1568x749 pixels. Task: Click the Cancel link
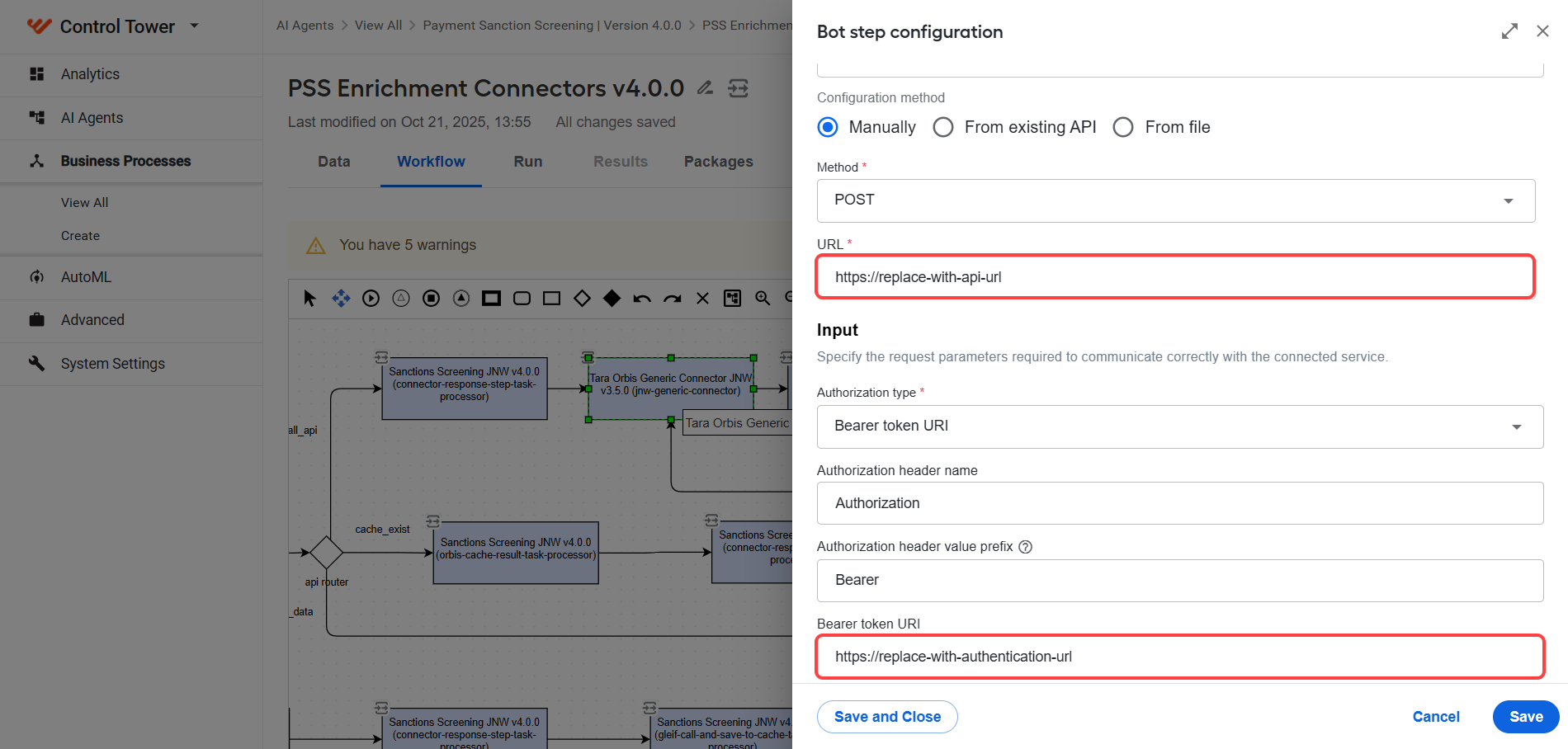[x=1436, y=717]
